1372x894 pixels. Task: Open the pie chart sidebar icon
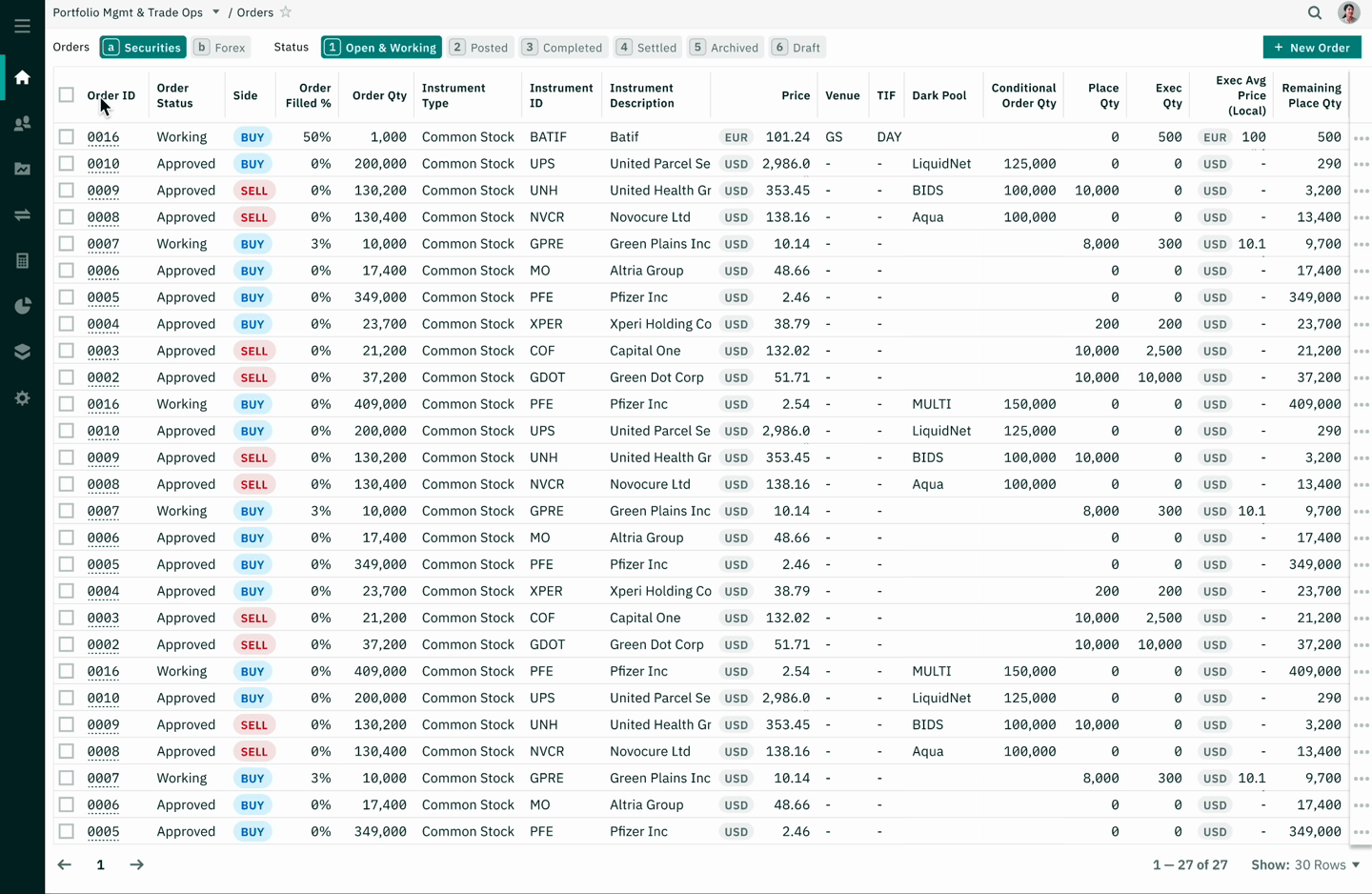[22, 306]
